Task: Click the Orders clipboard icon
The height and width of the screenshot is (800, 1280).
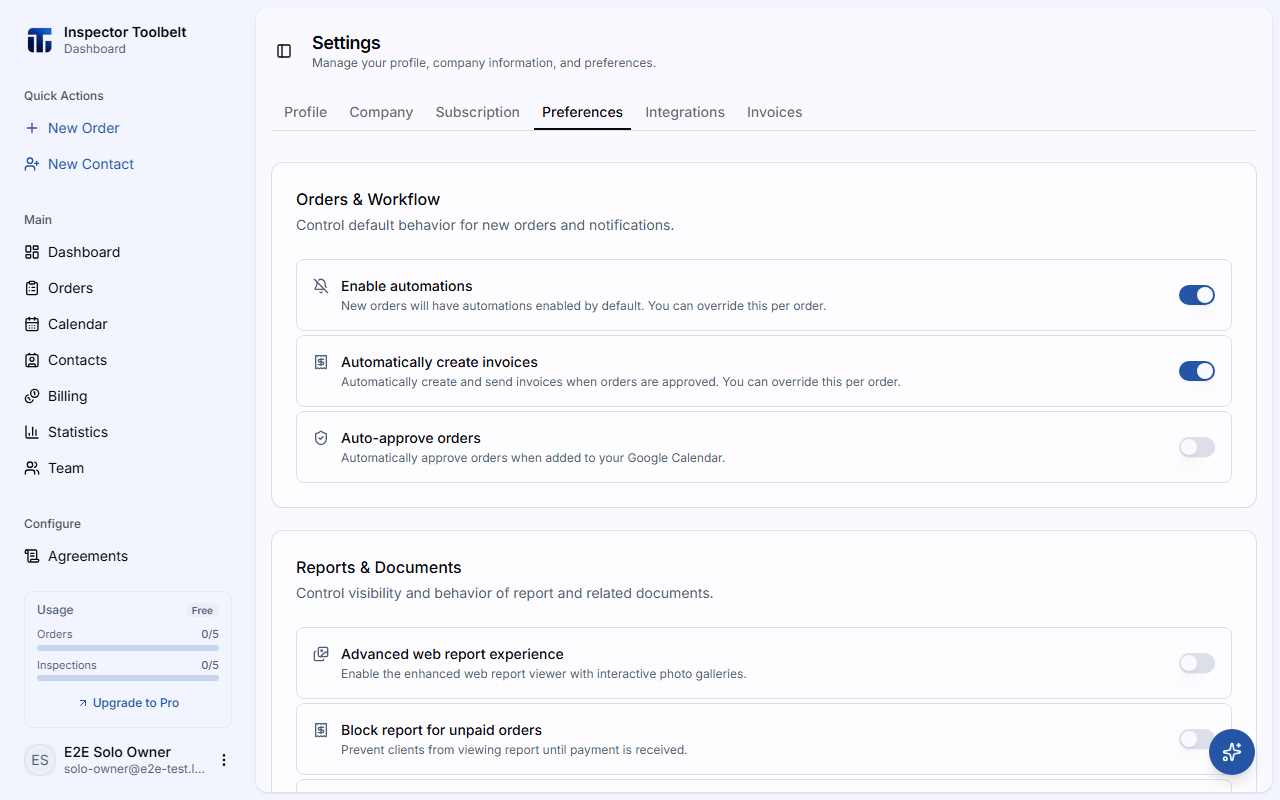Action: pos(32,288)
